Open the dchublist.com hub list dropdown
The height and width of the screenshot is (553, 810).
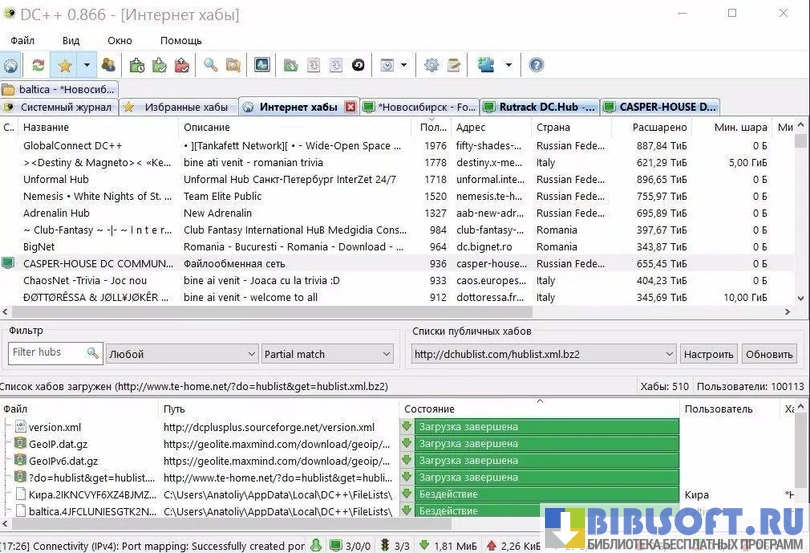(543, 354)
